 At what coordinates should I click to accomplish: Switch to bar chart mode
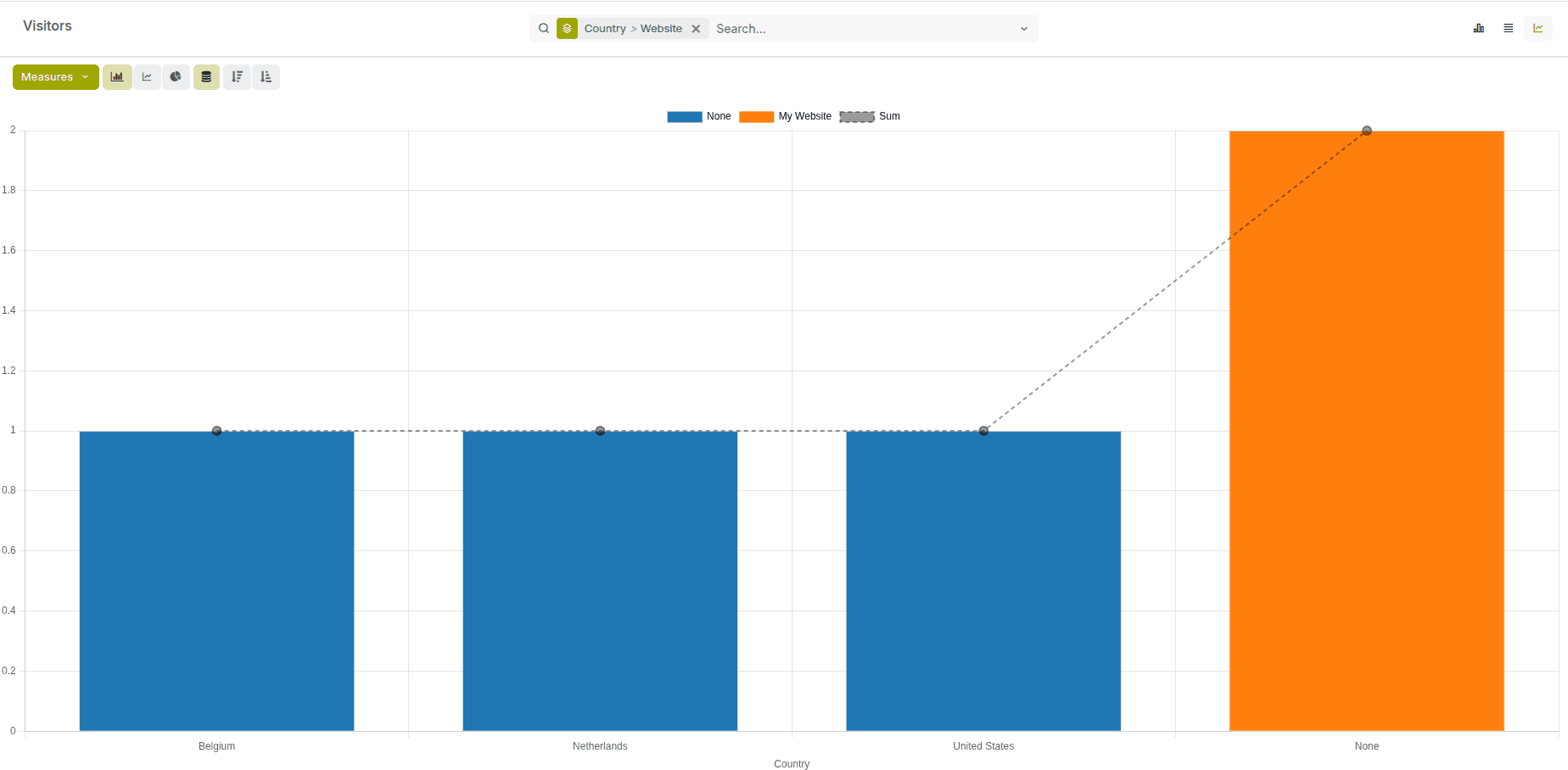[117, 76]
